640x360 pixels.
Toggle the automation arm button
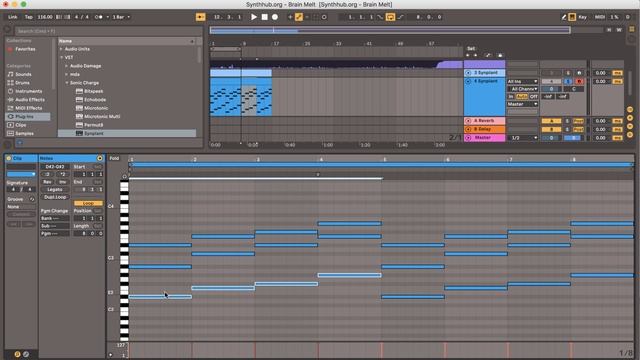299,17
